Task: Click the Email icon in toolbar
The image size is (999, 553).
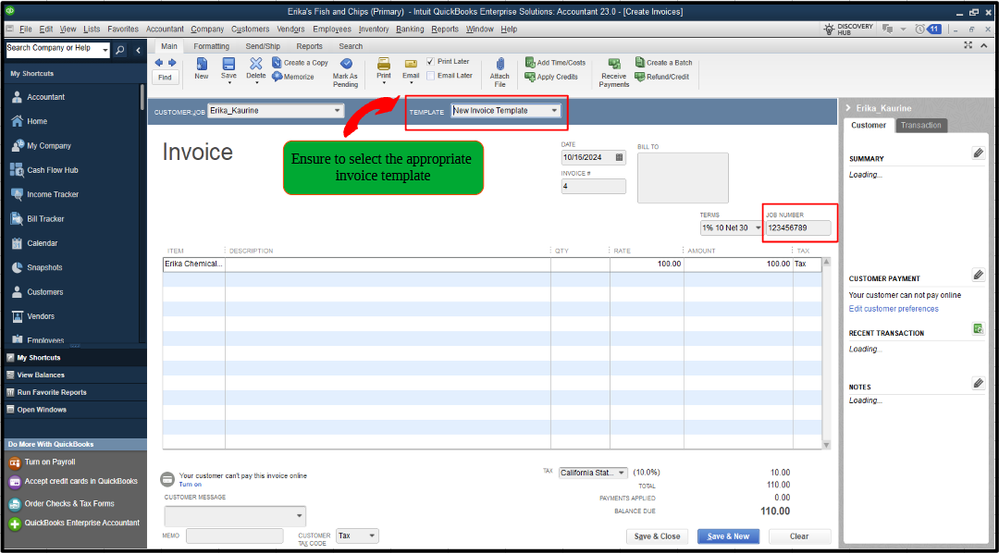Action: 411,64
